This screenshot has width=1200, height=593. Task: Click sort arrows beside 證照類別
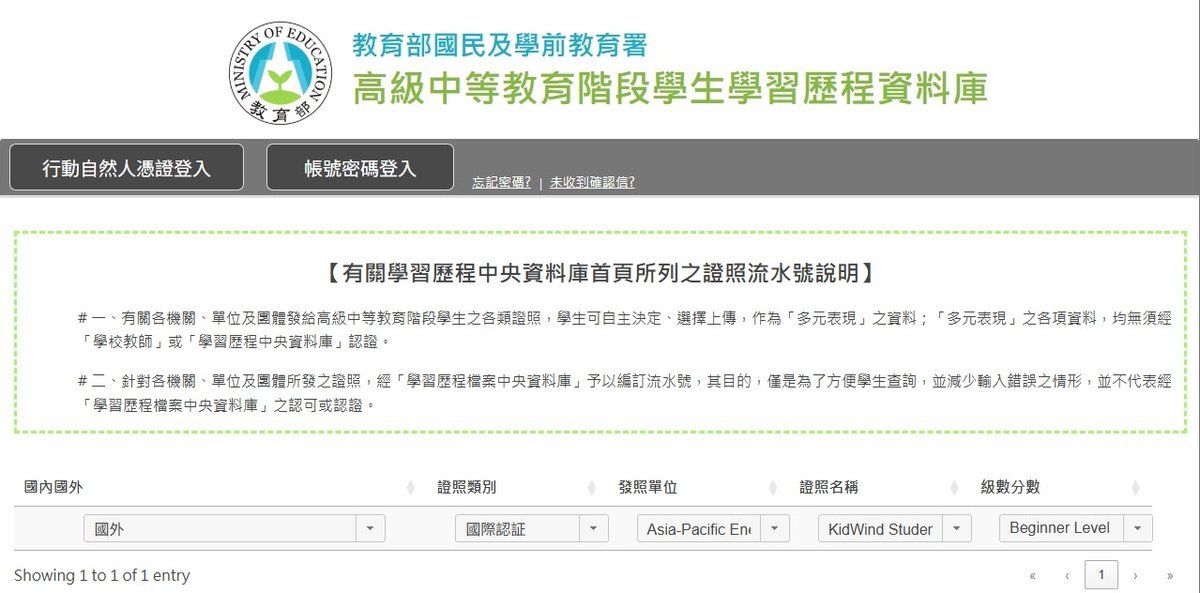tap(591, 488)
